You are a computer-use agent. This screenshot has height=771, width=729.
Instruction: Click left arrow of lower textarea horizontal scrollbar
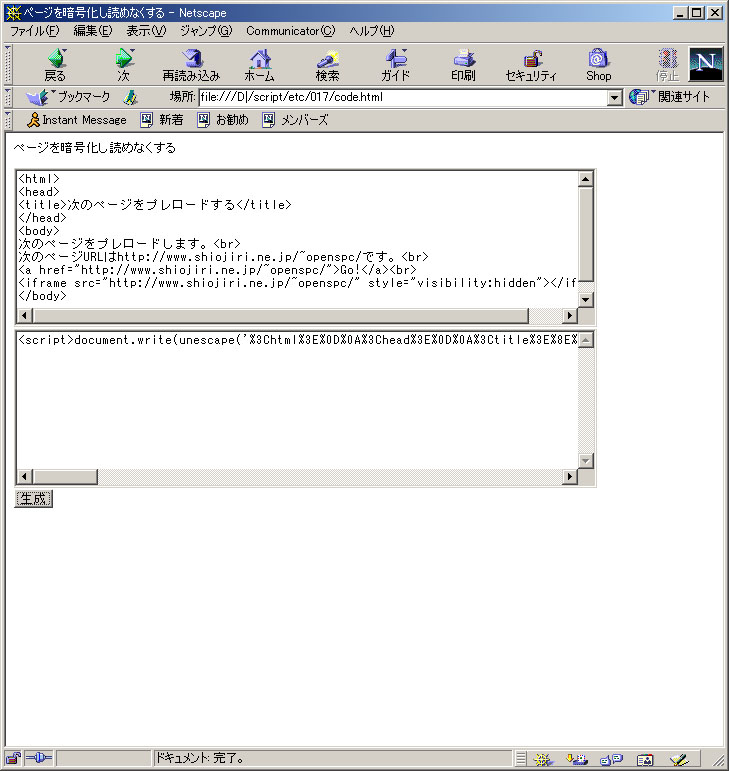click(25, 476)
